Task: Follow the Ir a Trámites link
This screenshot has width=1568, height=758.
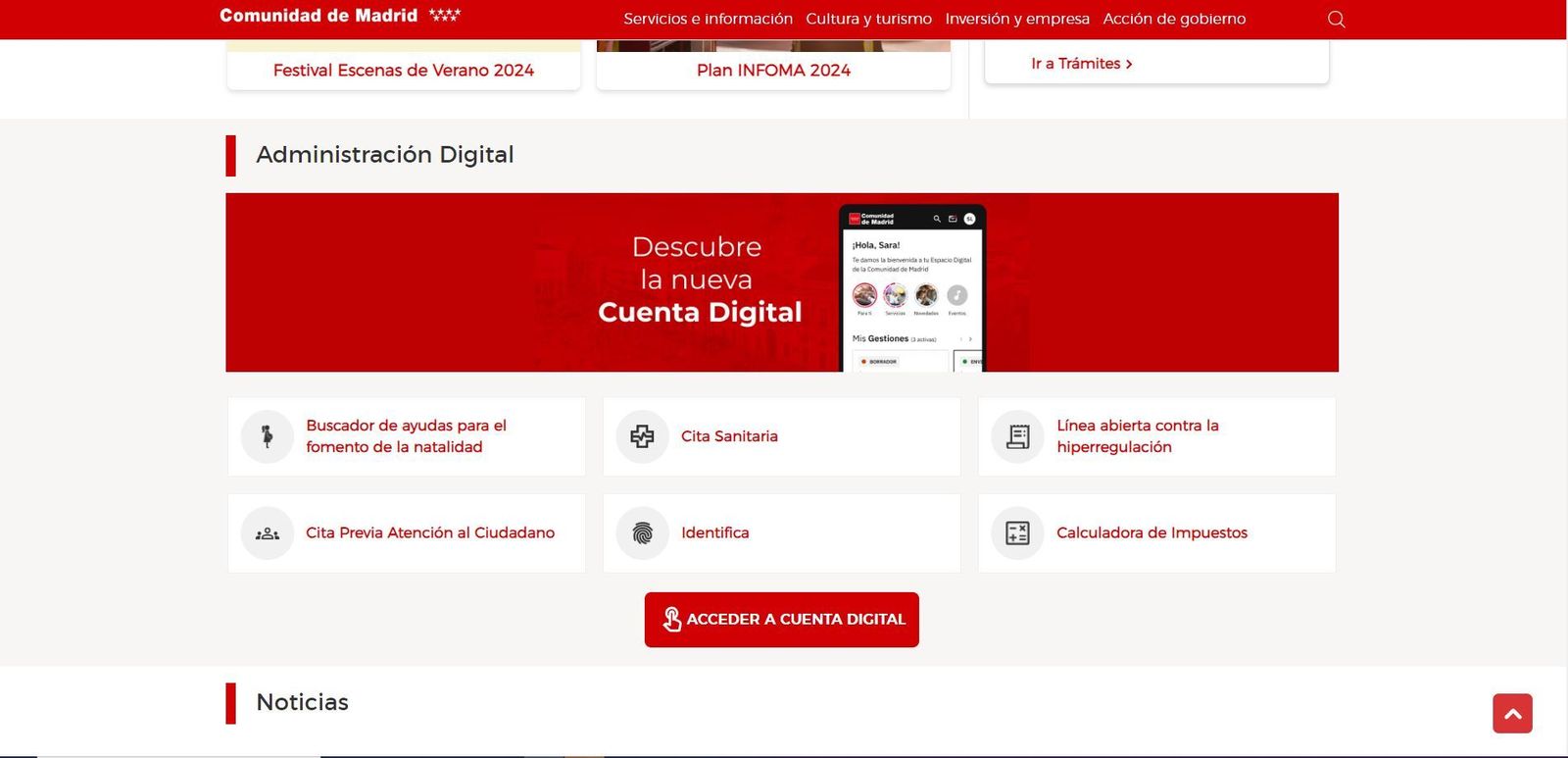Action: coord(1082,64)
